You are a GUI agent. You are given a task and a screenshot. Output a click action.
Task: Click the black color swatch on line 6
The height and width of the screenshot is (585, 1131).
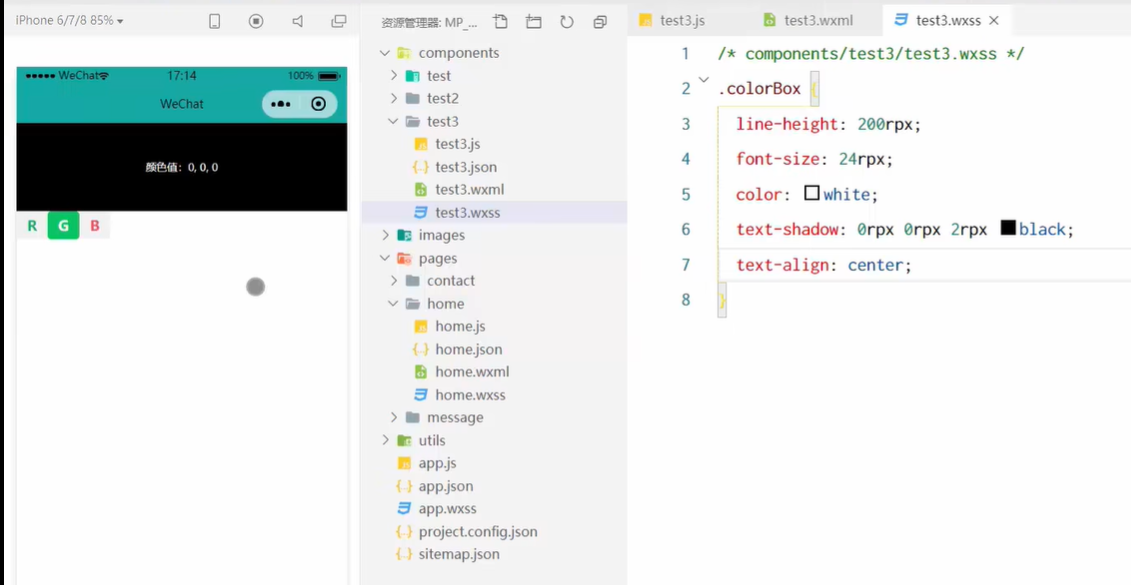click(1008, 229)
